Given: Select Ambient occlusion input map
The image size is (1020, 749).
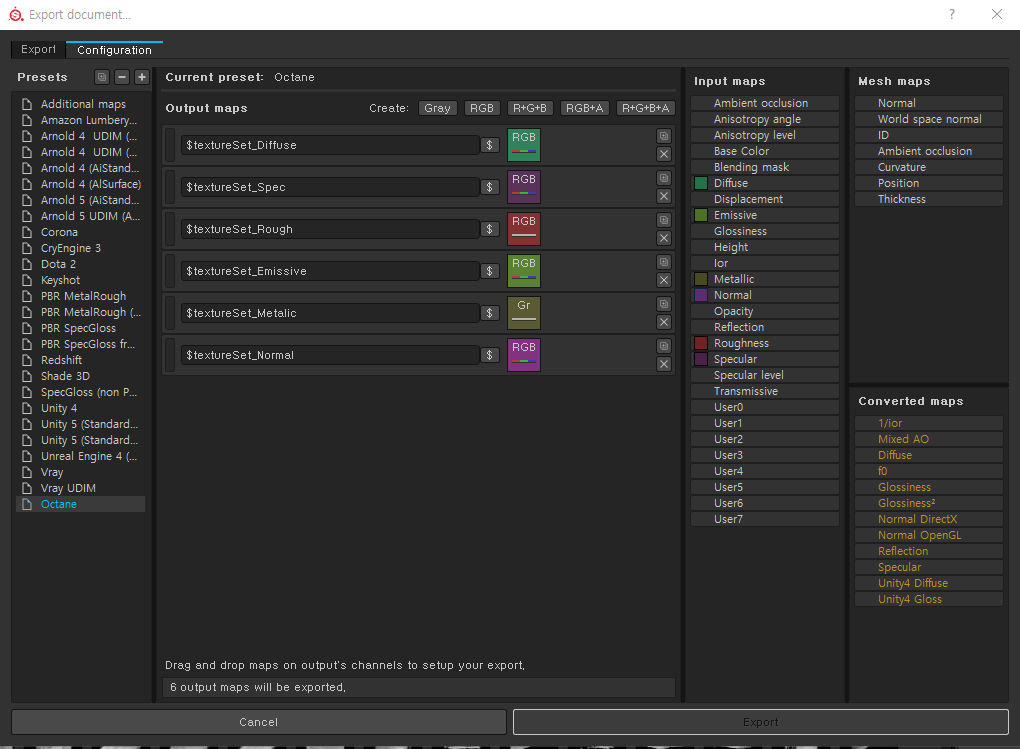Looking at the screenshot, I should (x=765, y=103).
